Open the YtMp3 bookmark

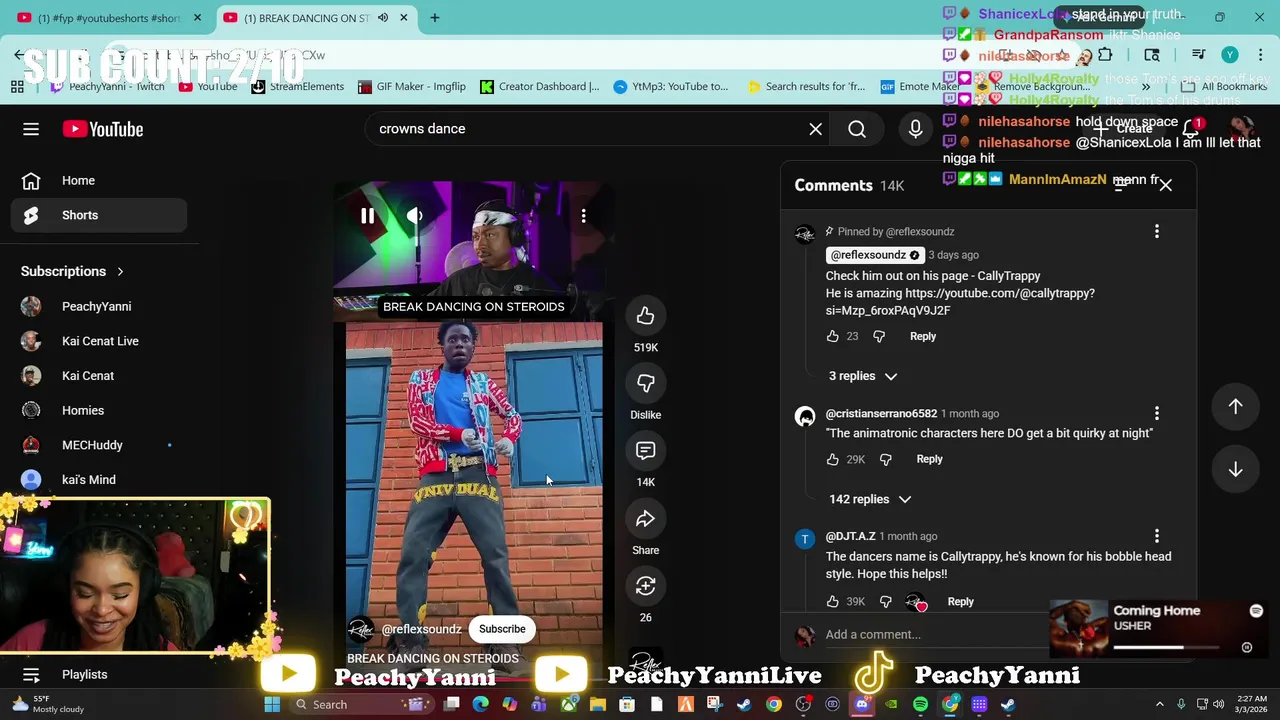click(x=671, y=87)
